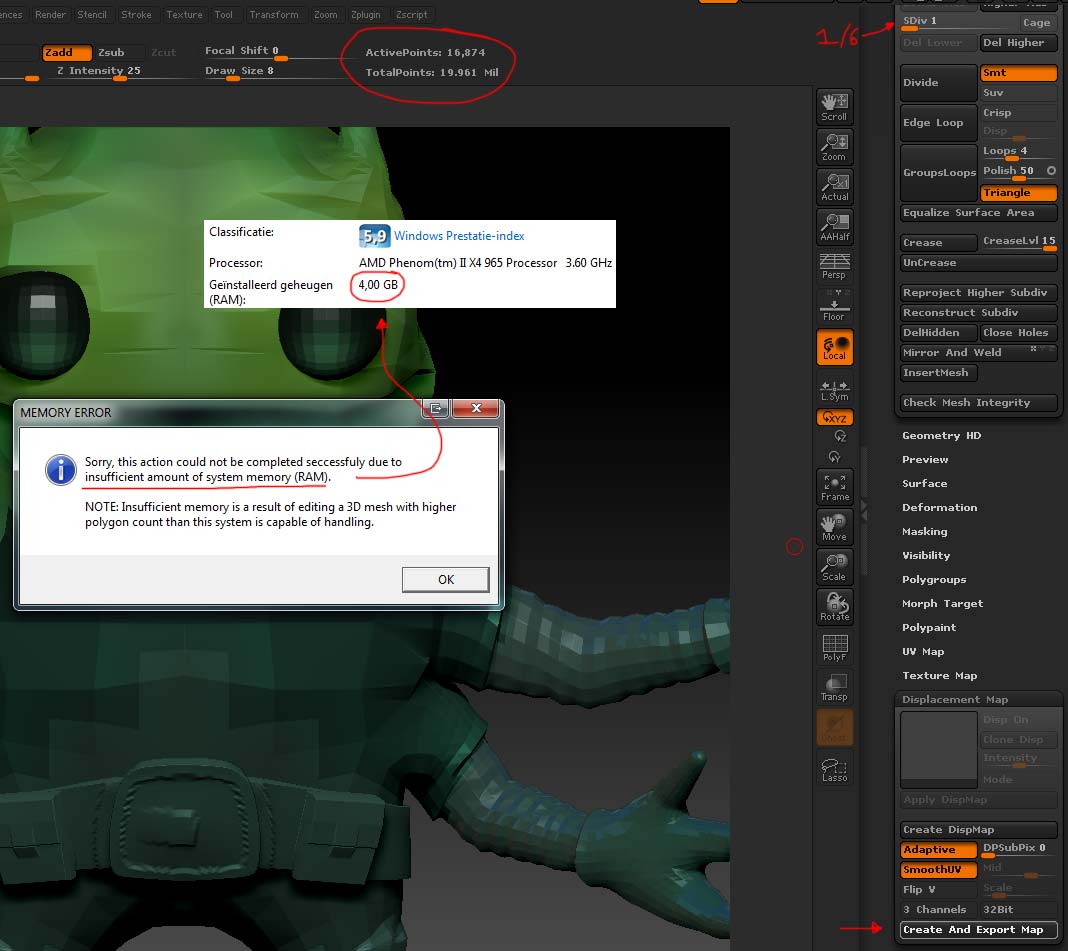
Task: Expand the Deformation panel
Action: point(940,507)
